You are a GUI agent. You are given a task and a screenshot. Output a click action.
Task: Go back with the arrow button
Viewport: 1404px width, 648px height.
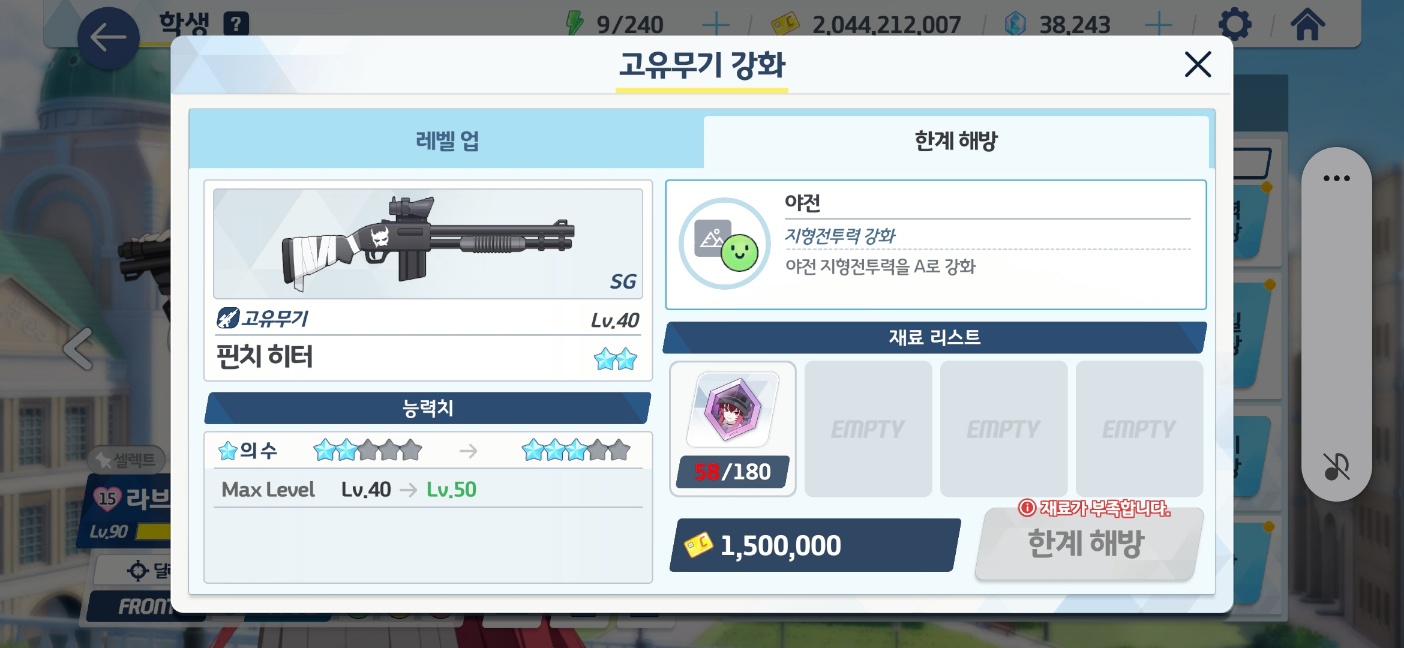(107, 38)
